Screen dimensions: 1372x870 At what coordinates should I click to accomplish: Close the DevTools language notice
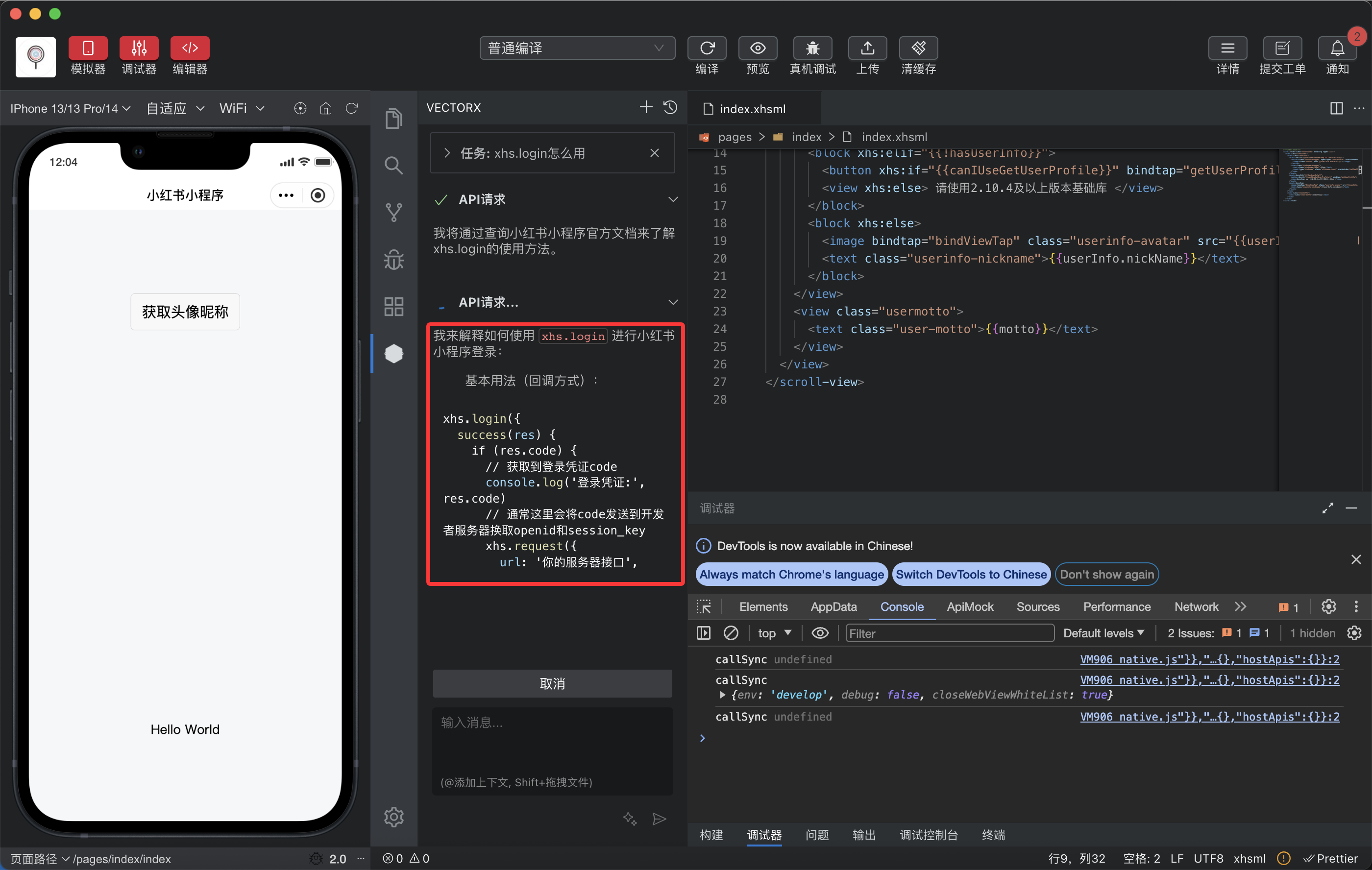[1355, 559]
